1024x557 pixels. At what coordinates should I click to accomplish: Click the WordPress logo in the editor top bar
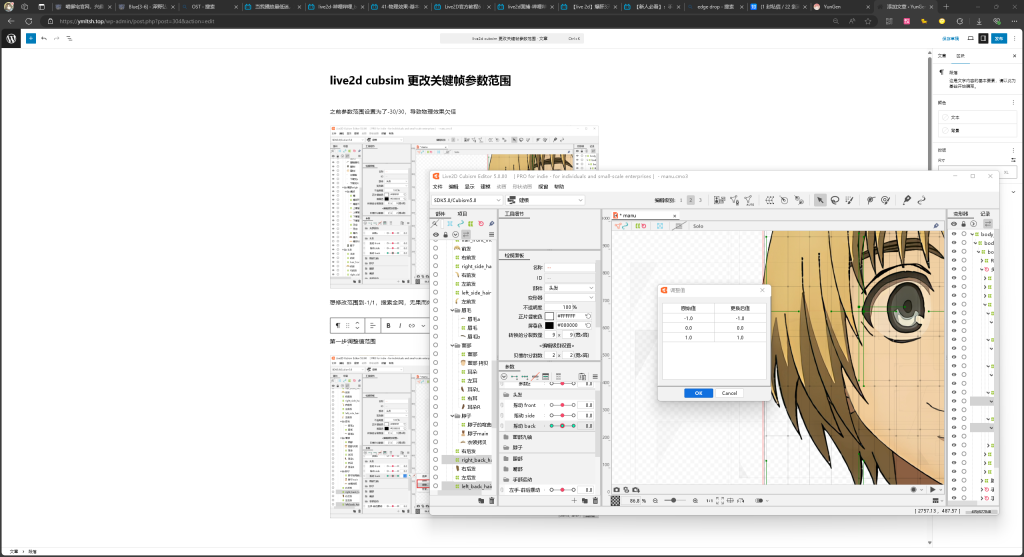tap(11, 39)
